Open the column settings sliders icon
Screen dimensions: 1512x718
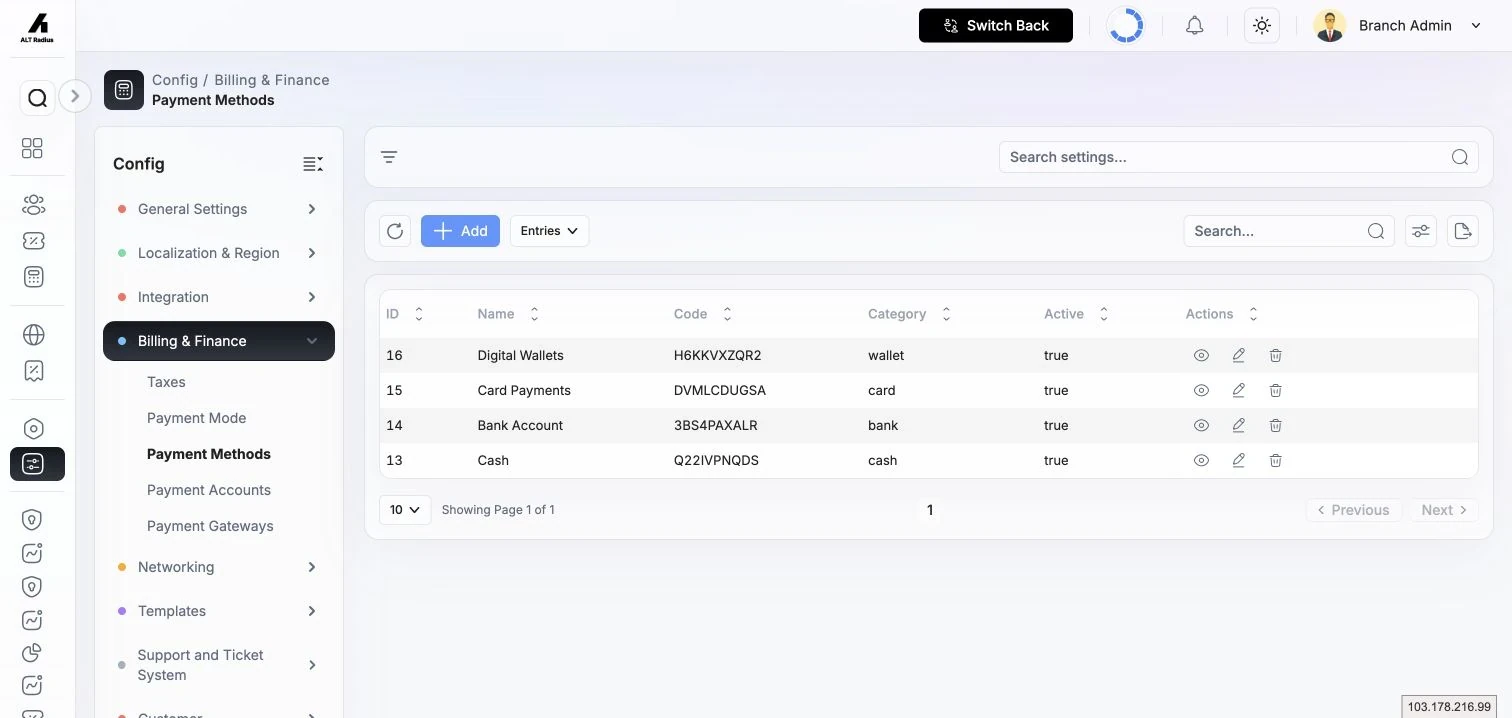[x=1420, y=231]
